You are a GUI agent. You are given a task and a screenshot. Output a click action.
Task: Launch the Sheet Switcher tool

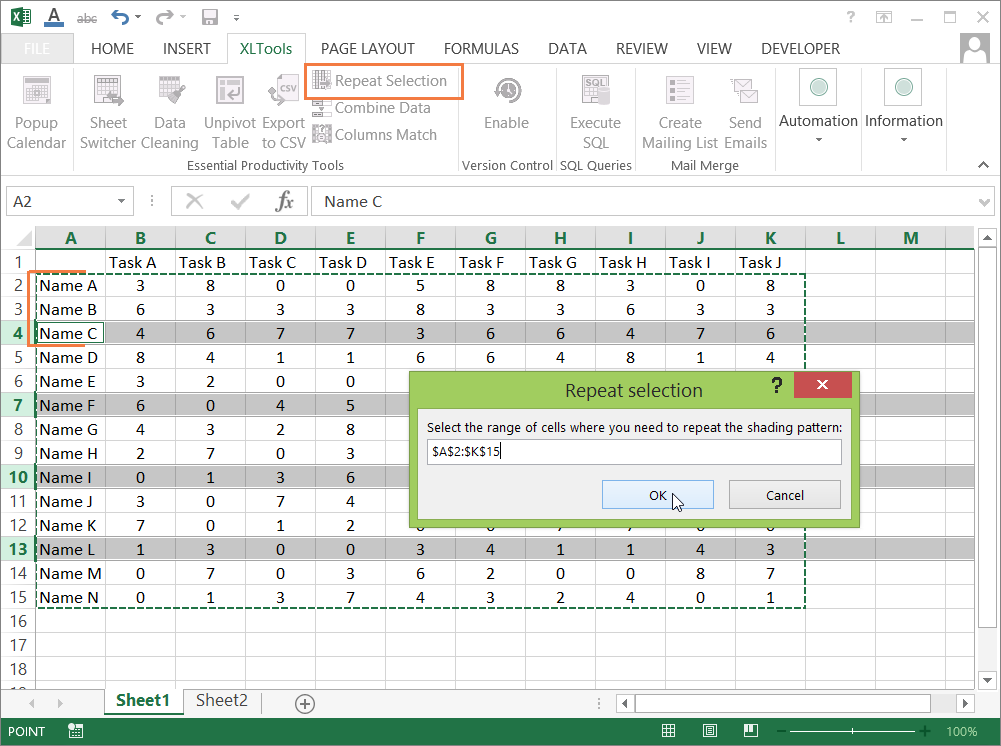[x=108, y=110]
